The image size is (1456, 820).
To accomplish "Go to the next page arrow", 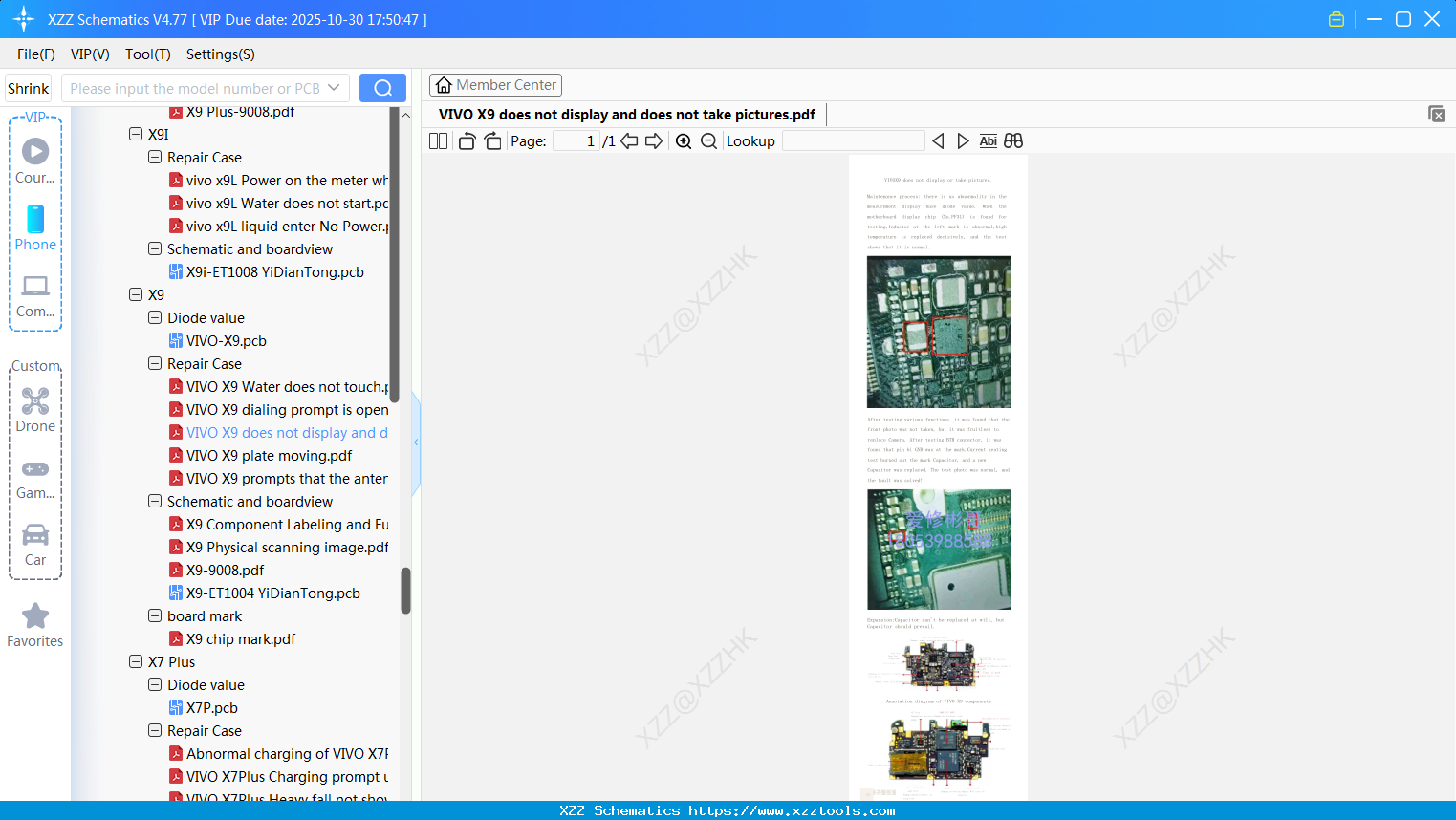I will coord(654,141).
